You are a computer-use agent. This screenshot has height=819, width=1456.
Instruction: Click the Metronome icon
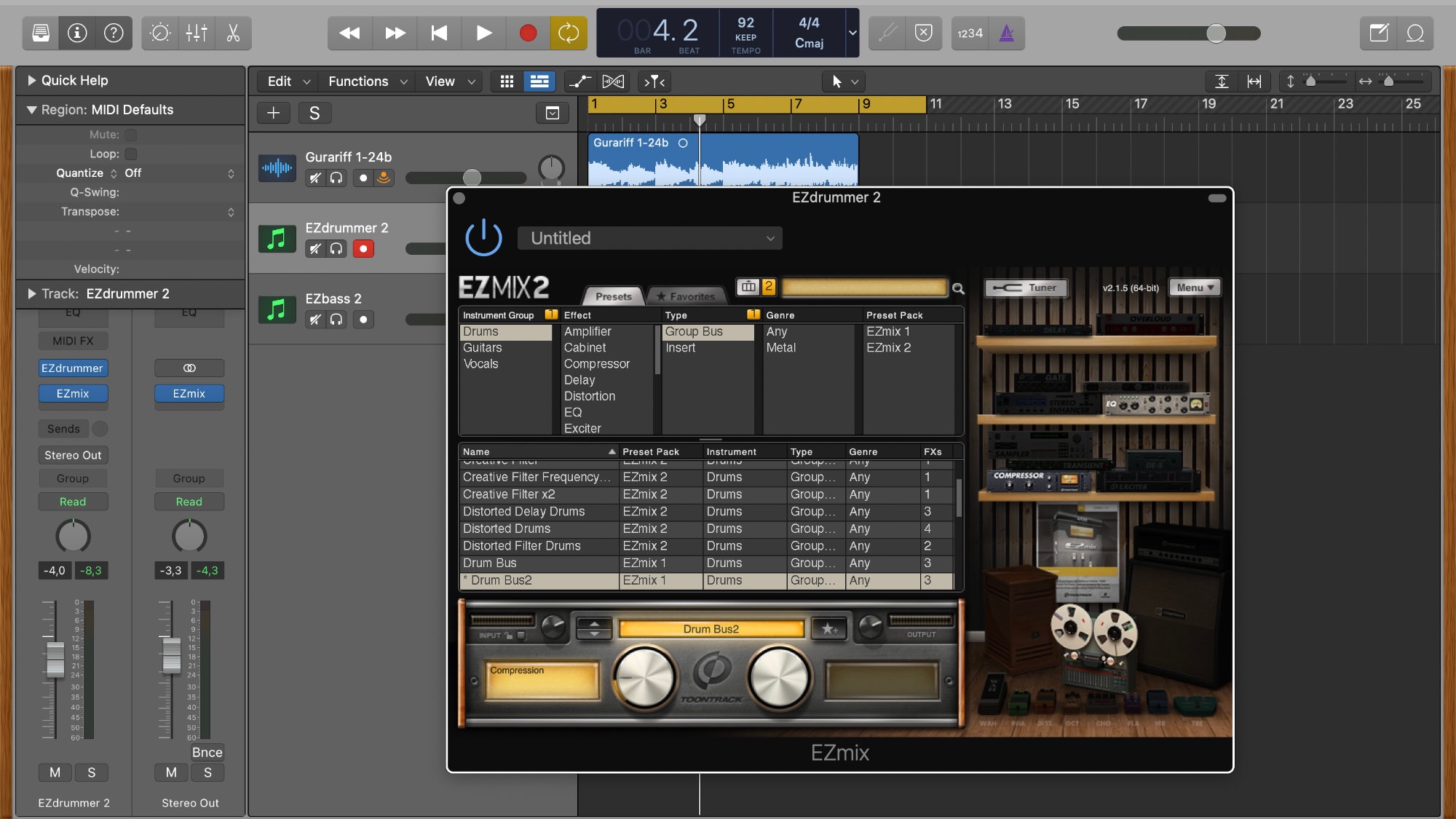[1007, 33]
